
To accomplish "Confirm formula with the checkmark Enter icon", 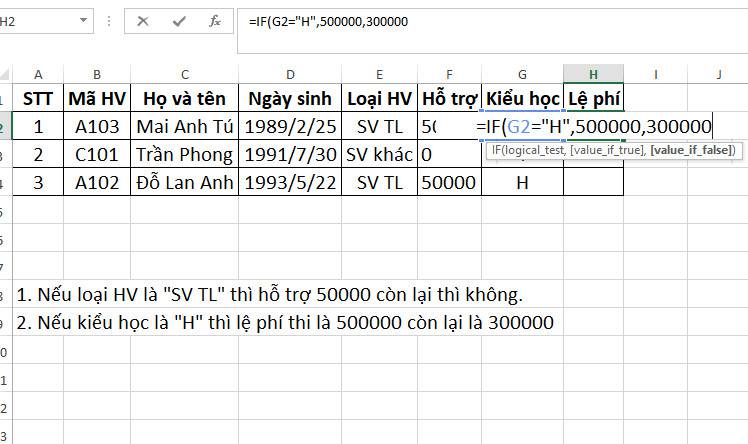I will point(179,21).
